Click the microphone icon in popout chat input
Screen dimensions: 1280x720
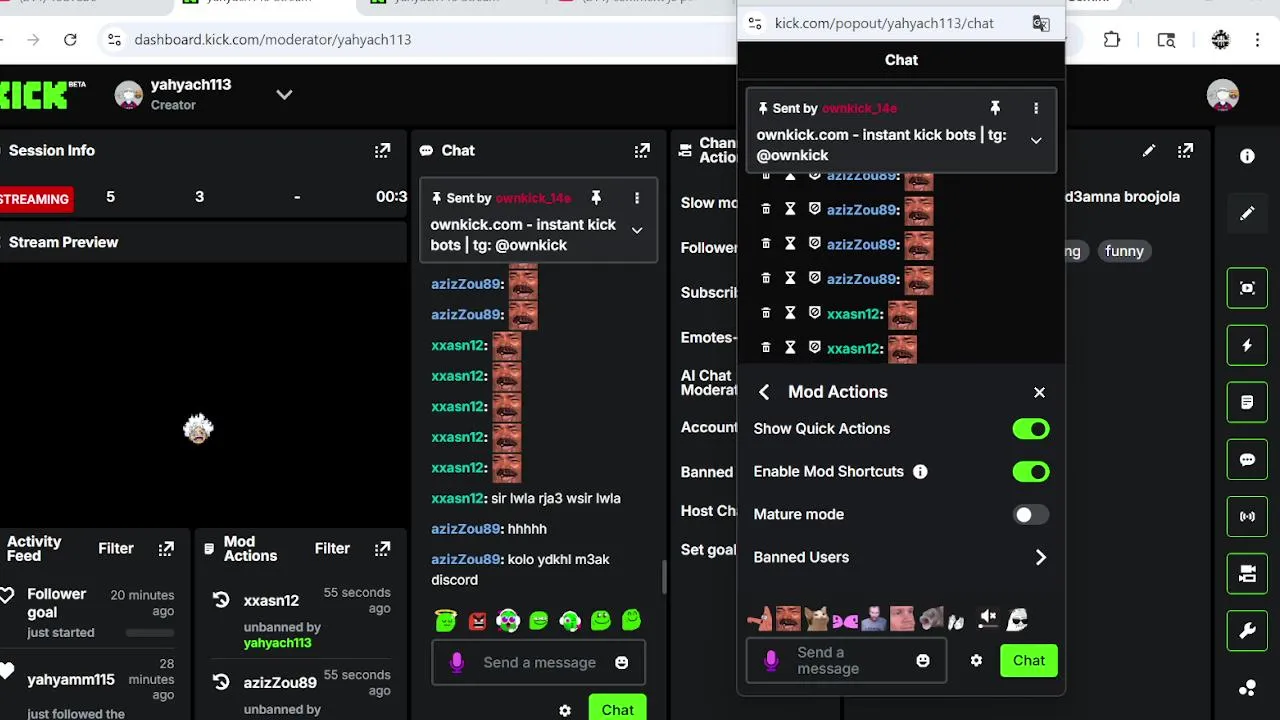point(771,660)
